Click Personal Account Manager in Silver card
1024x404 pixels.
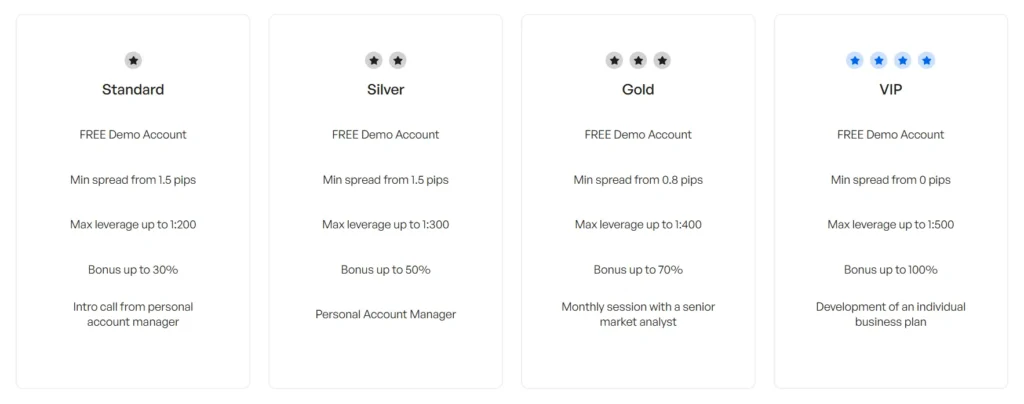tap(386, 315)
